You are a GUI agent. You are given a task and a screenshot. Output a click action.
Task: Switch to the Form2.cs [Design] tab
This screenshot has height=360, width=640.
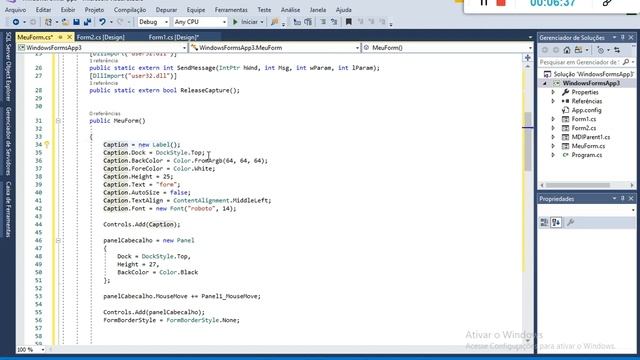pyautogui.click(x=100, y=37)
